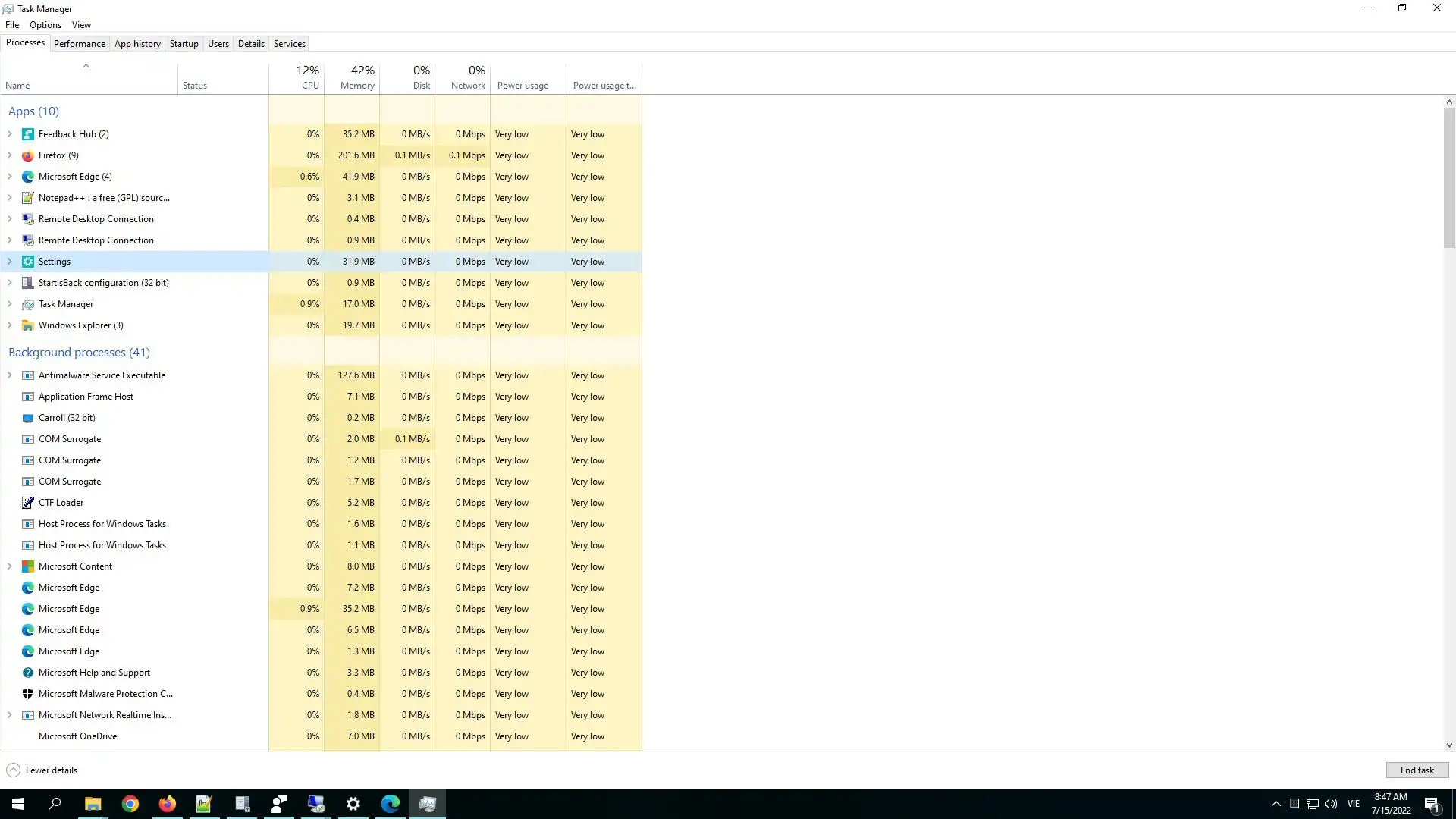Click the End task button
Image resolution: width=1456 pixels, height=819 pixels.
pyautogui.click(x=1417, y=770)
